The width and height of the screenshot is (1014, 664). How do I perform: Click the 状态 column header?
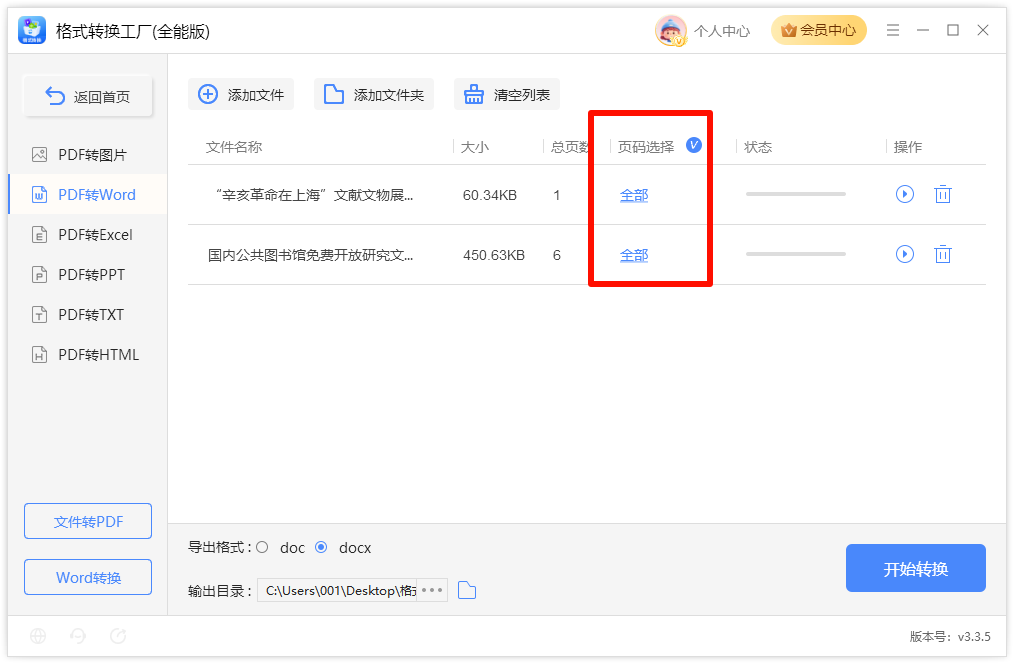758,147
